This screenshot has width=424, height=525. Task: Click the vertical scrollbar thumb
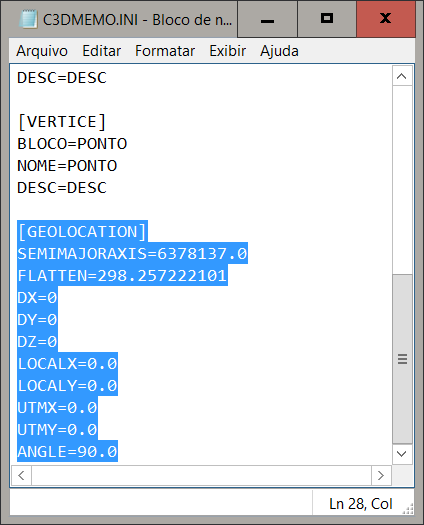(402, 359)
